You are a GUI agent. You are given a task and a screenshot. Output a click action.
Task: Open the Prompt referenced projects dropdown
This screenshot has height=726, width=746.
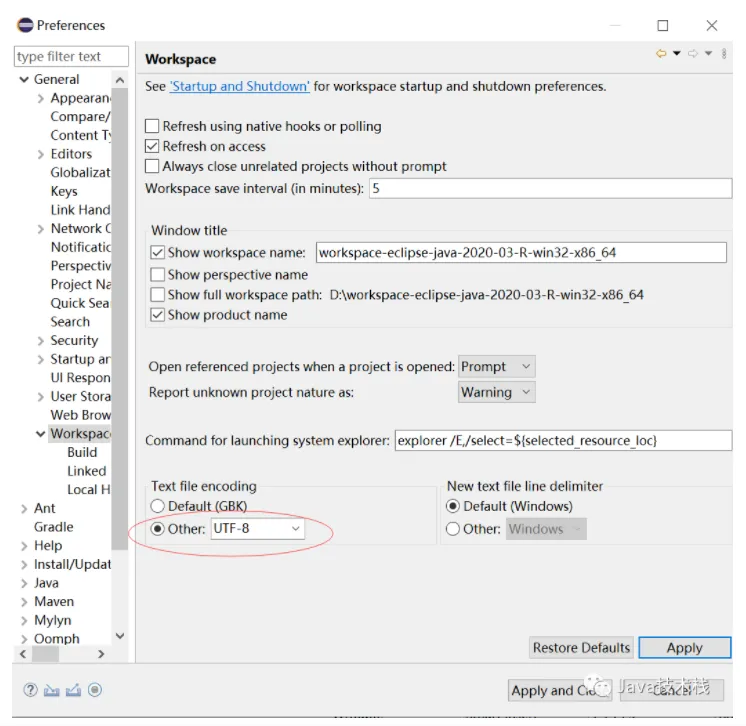pos(496,366)
